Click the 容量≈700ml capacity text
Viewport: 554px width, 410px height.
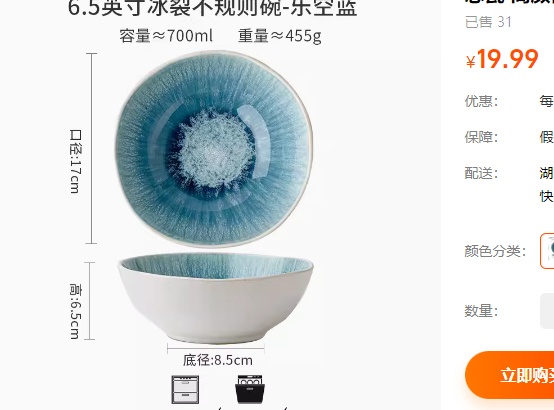(x=166, y=36)
